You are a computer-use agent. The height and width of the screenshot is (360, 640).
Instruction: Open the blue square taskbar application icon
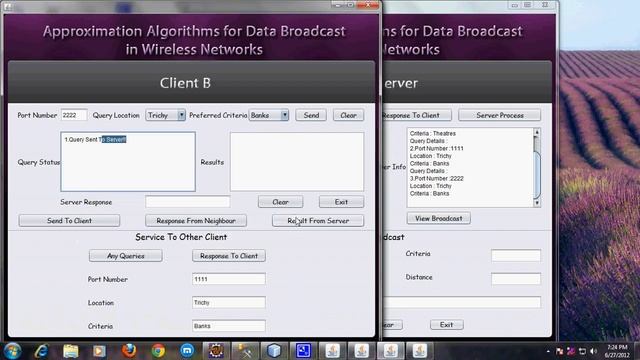[x=303, y=351]
